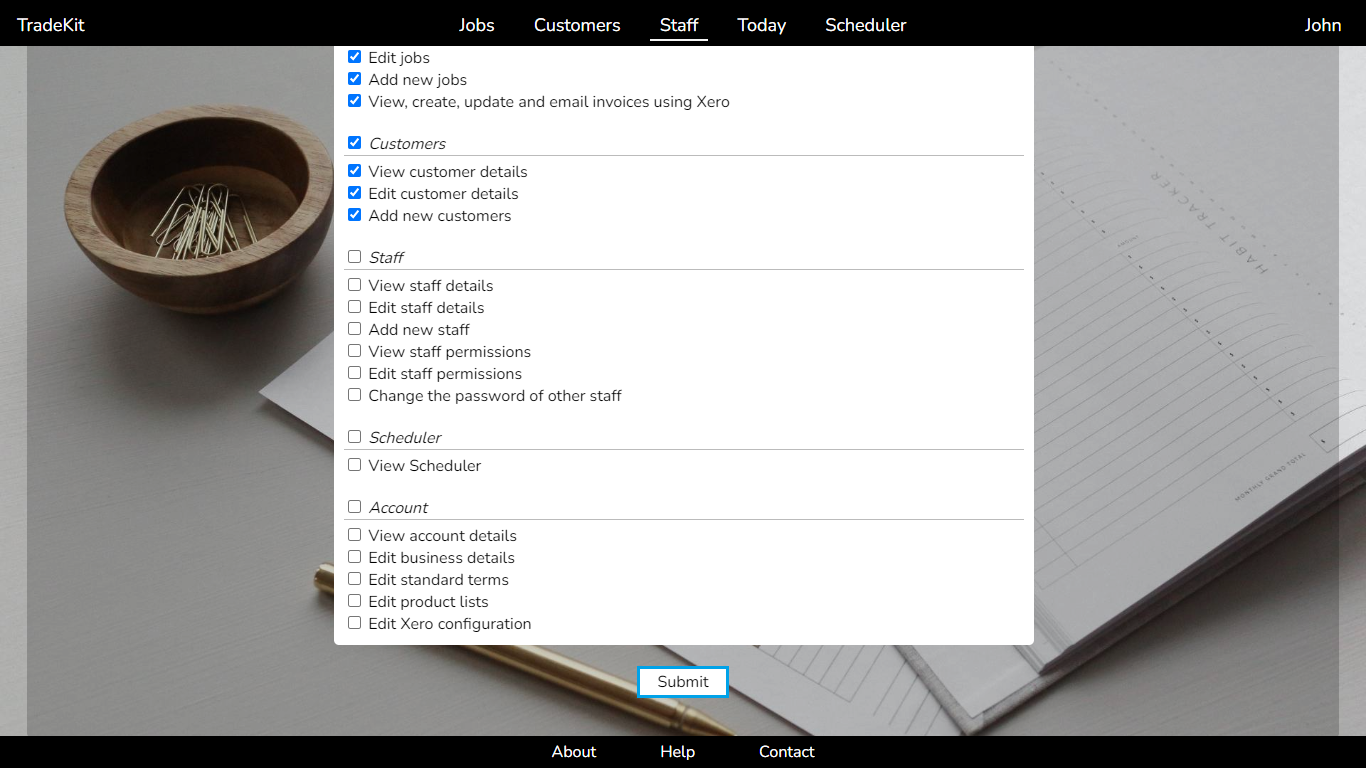Open the Help footer link
1366x768 pixels.
click(x=677, y=752)
